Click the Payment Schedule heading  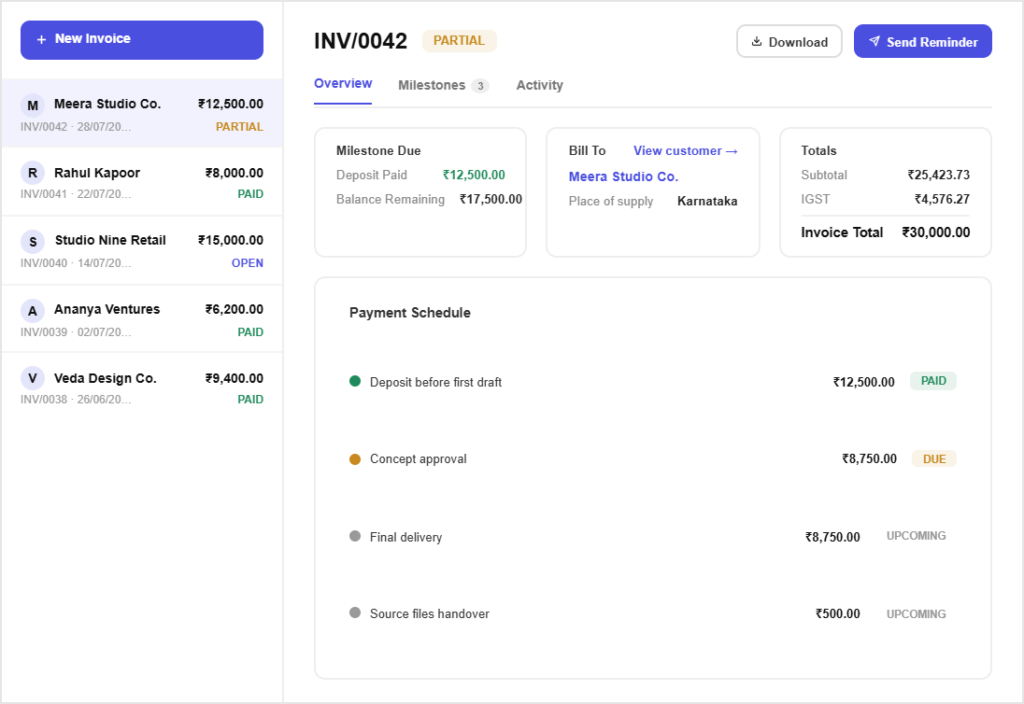click(x=409, y=312)
